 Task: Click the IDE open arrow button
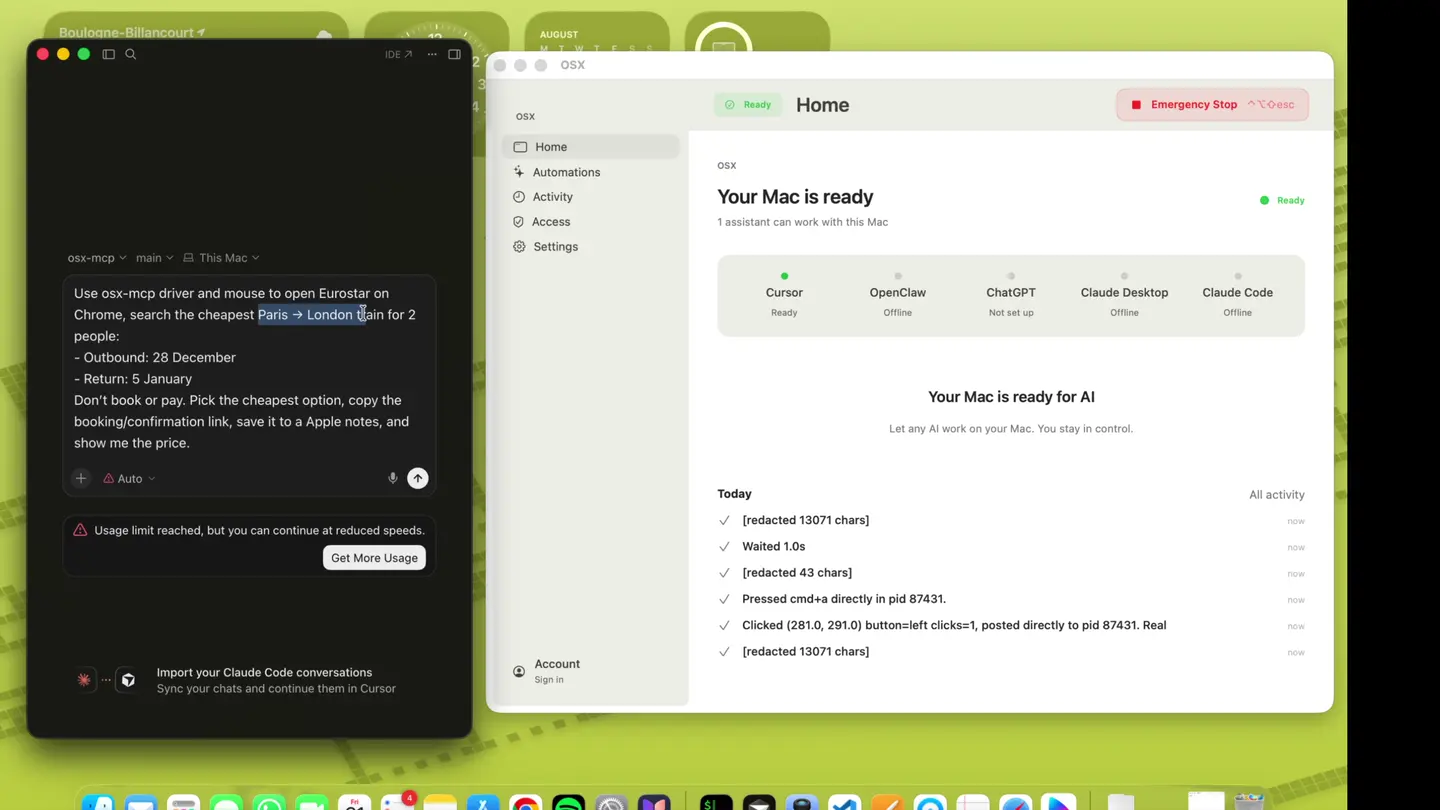[x=398, y=54]
